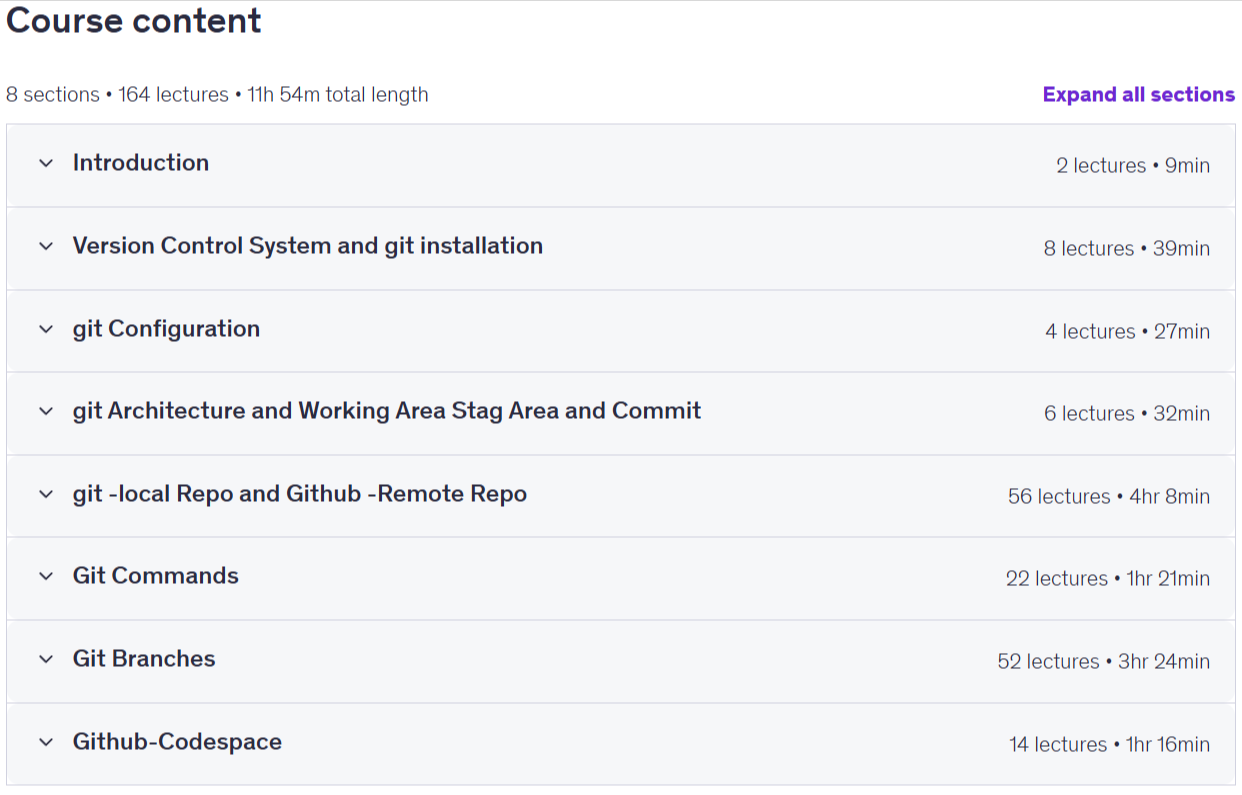Open Version Control System and git installation title
This screenshot has height=795, width=1242.
pos(308,246)
